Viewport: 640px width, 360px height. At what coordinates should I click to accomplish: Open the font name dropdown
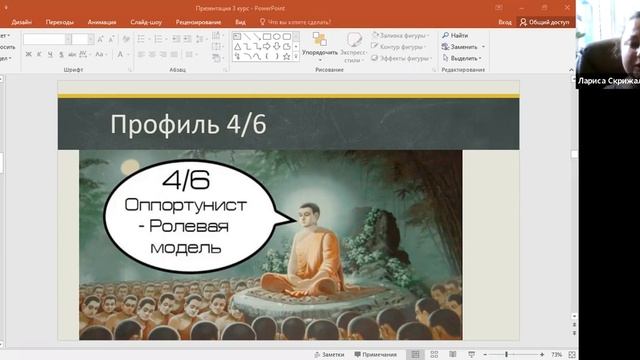(68, 39)
